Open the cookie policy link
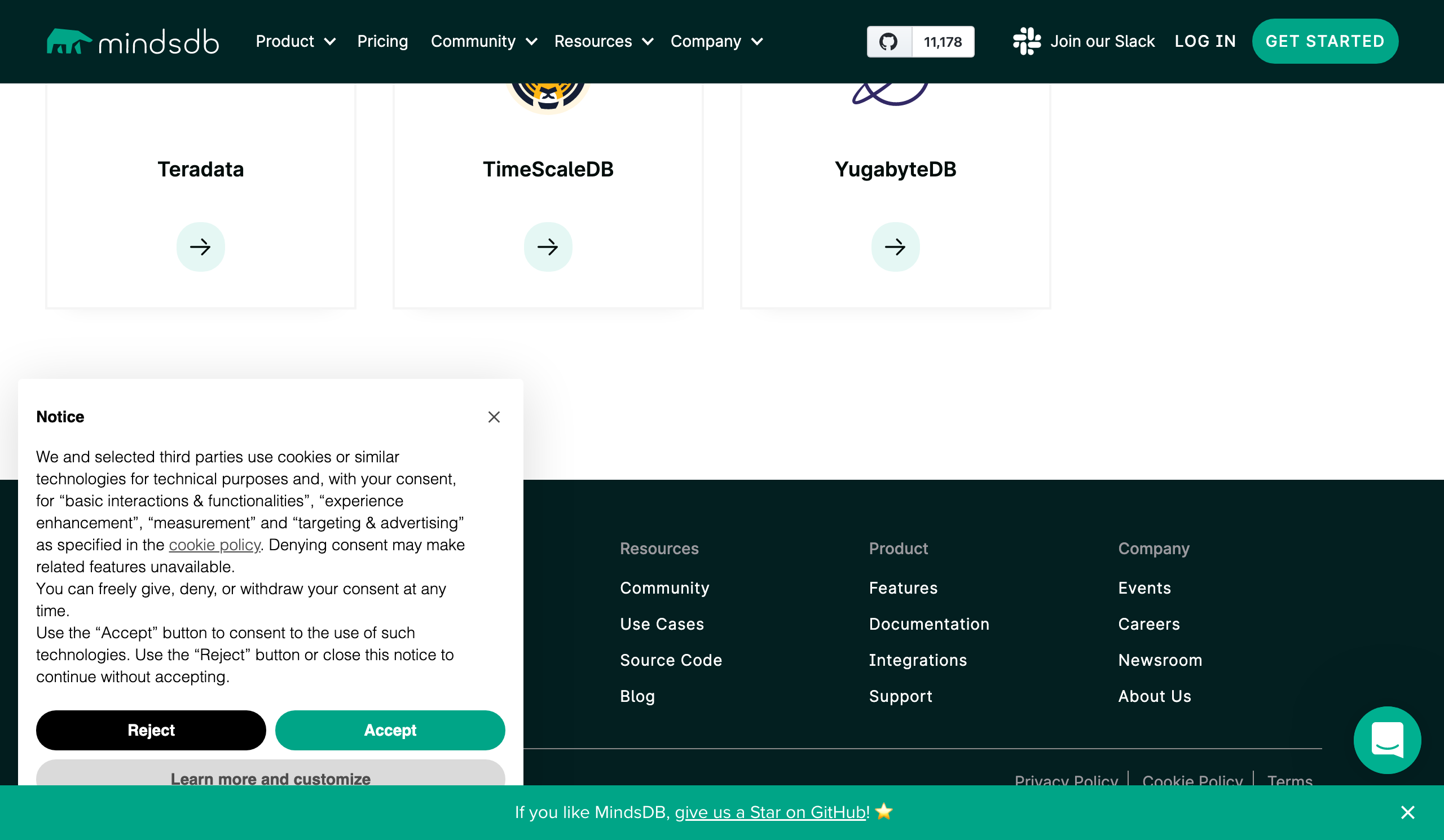The height and width of the screenshot is (840, 1444). click(x=214, y=545)
